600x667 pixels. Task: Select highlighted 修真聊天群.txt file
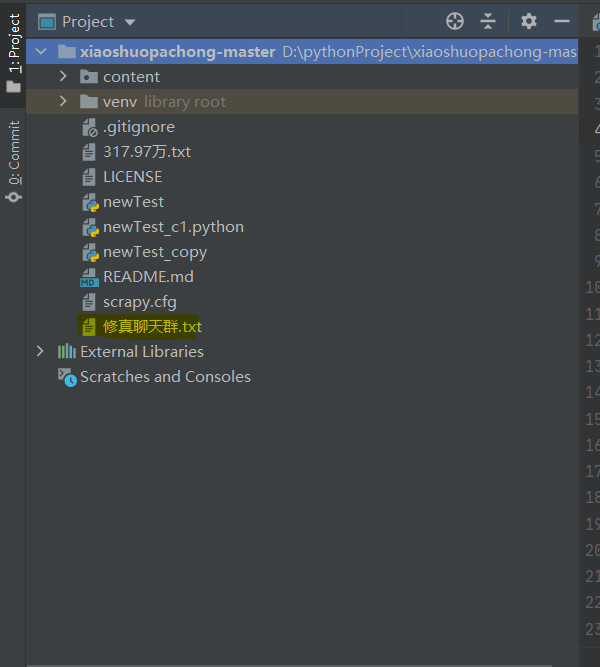point(152,327)
